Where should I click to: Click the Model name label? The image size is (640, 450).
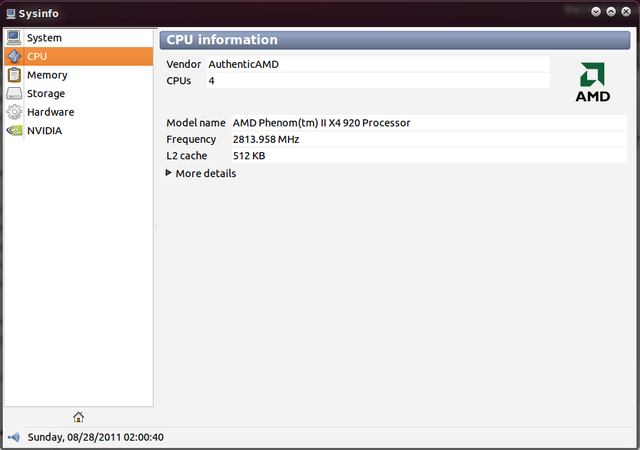196,123
